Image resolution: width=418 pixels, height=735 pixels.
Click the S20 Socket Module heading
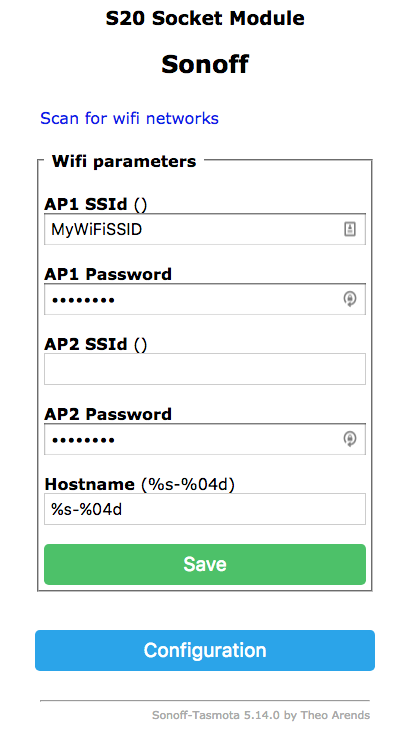[205, 18]
